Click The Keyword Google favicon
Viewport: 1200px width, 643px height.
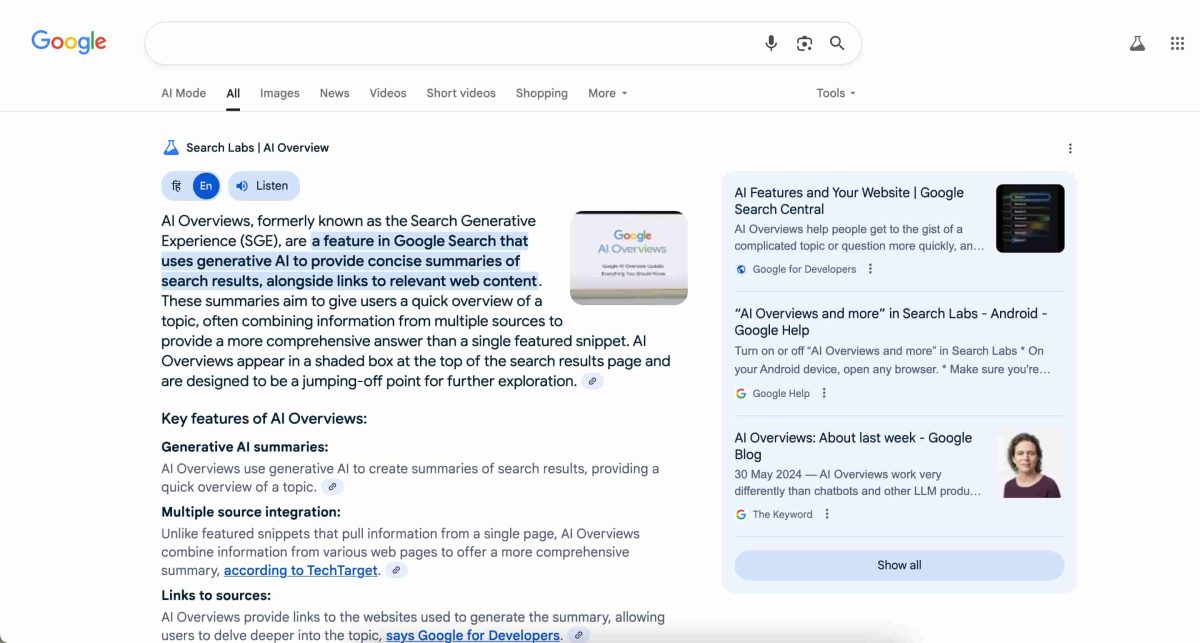click(741, 515)
